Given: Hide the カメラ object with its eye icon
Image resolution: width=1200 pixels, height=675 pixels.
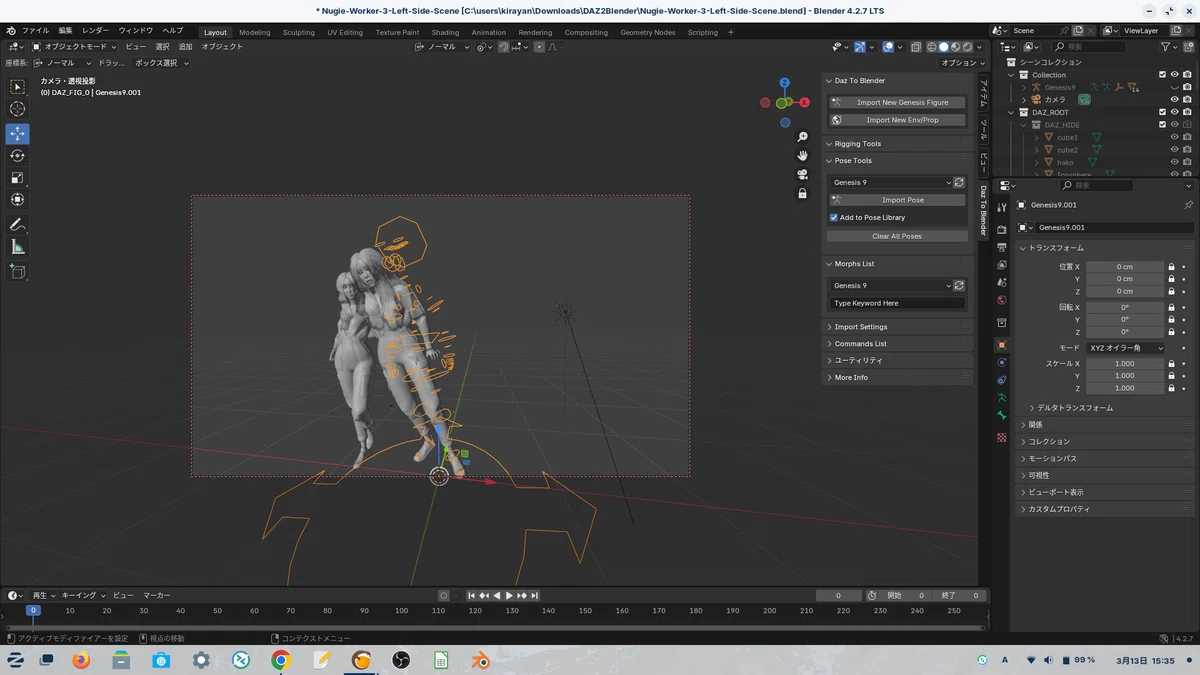Looking at the screenshot, I should click(x=1175, y=100).
